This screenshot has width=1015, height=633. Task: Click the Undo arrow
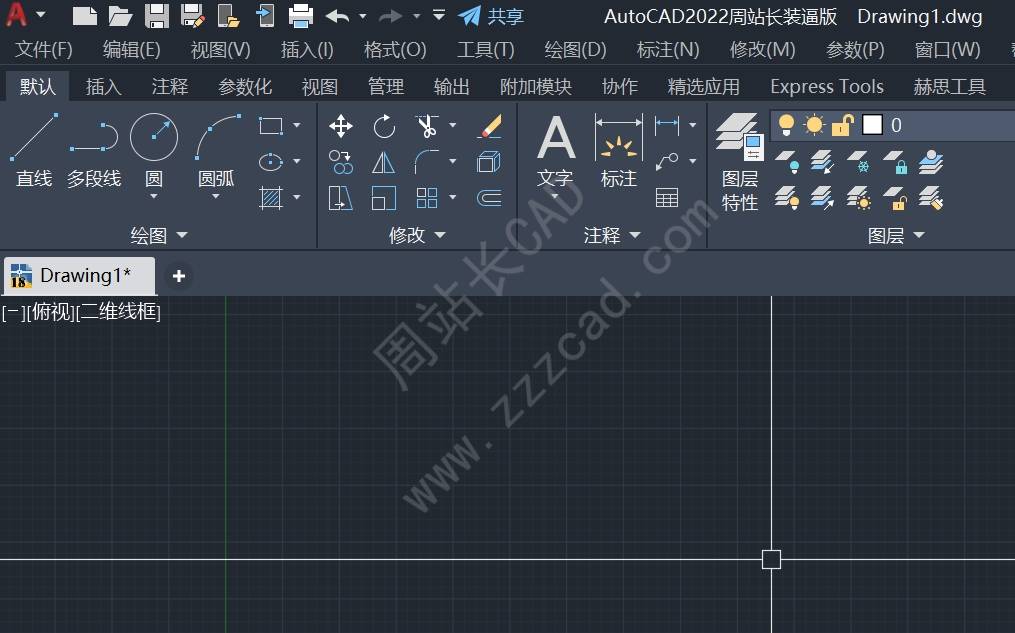point(337,16)
